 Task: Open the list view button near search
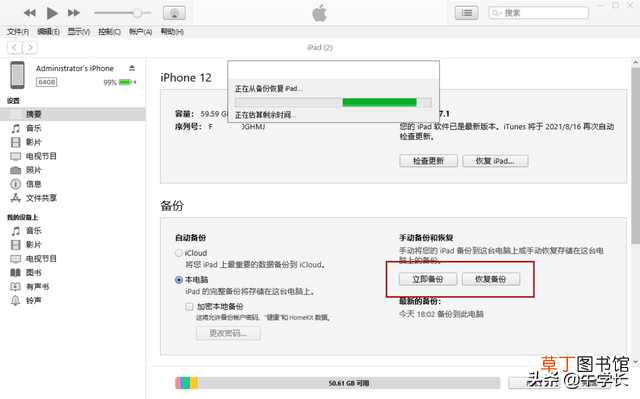(x=467, y=13)
